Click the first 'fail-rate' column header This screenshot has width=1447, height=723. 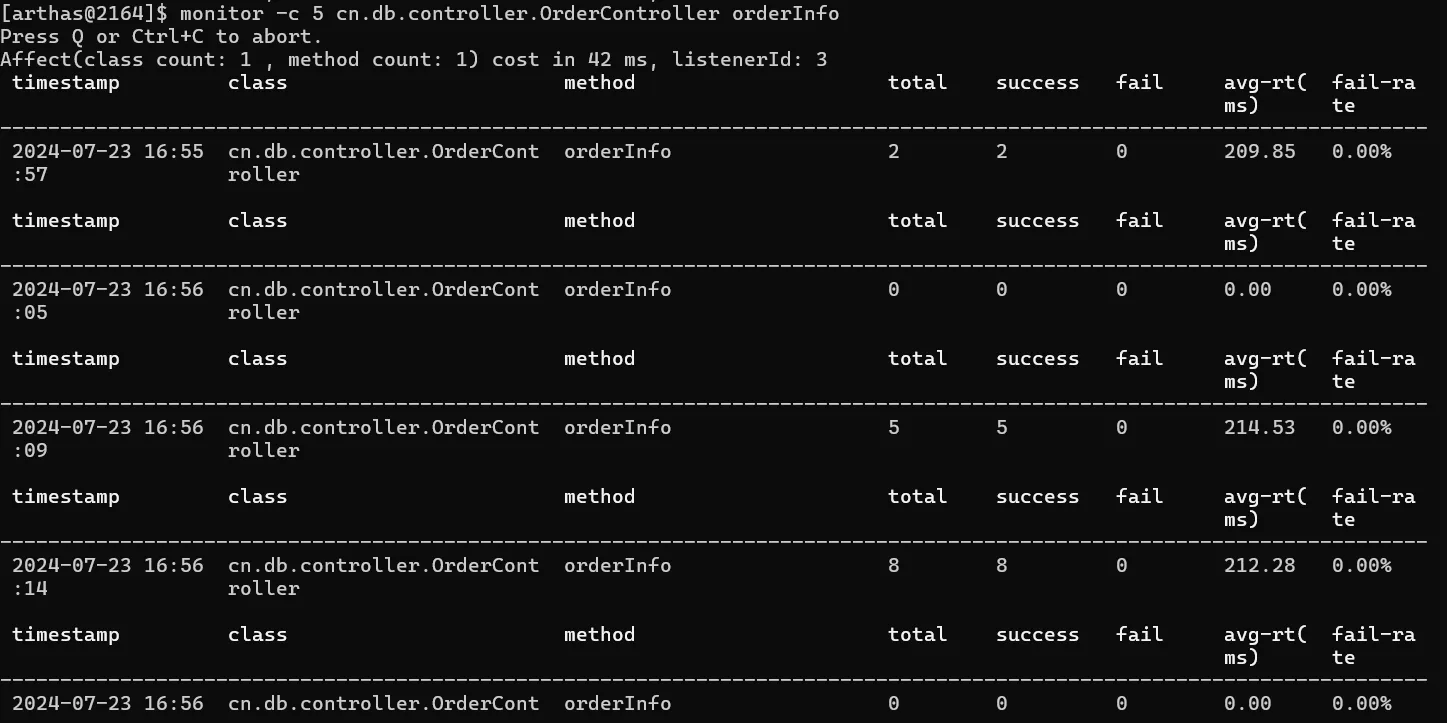(1373, 93)
